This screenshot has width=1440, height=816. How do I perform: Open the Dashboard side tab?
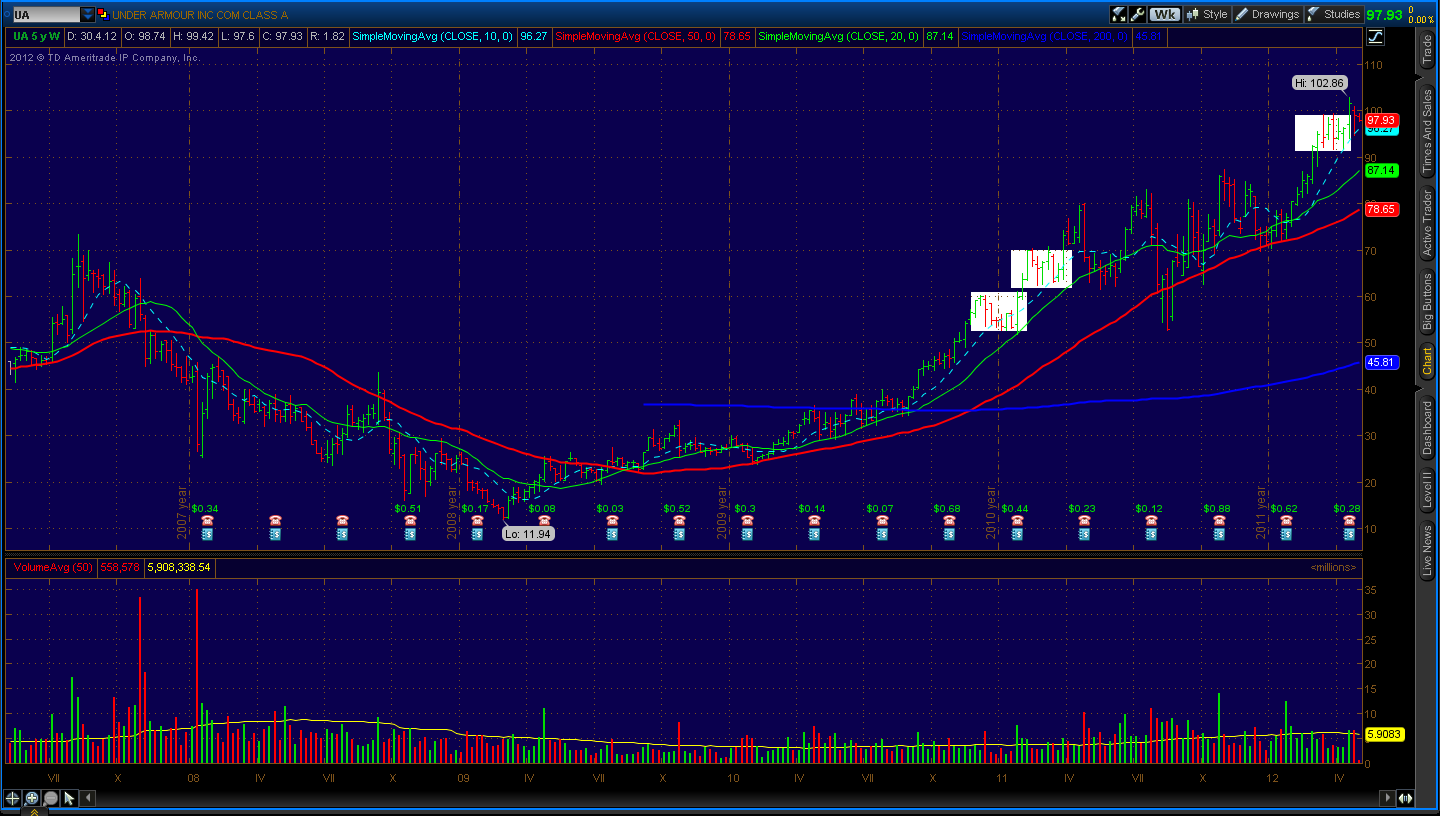[x=1427, y=428]
